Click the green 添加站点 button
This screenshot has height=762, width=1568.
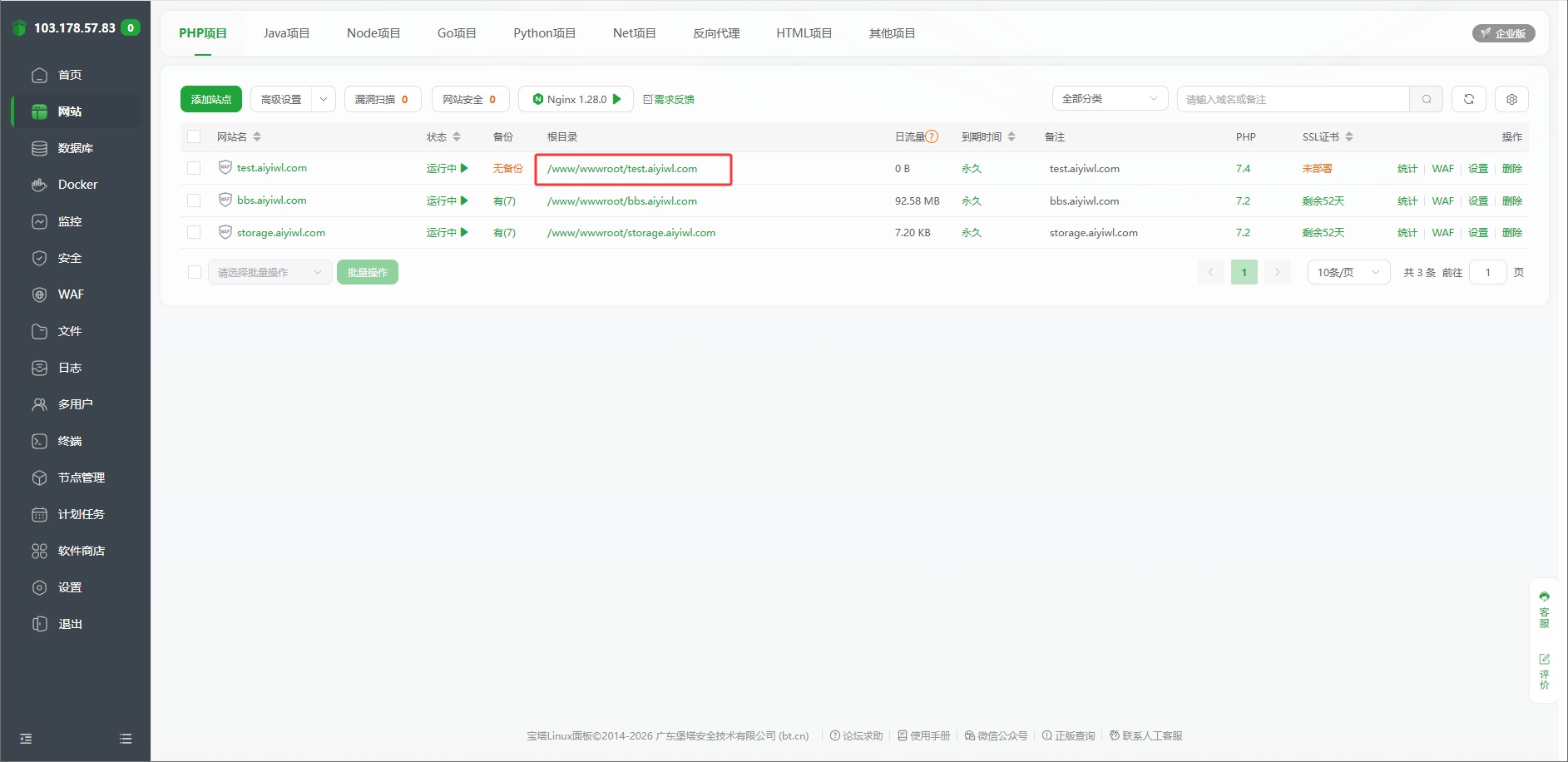(210, 99)
